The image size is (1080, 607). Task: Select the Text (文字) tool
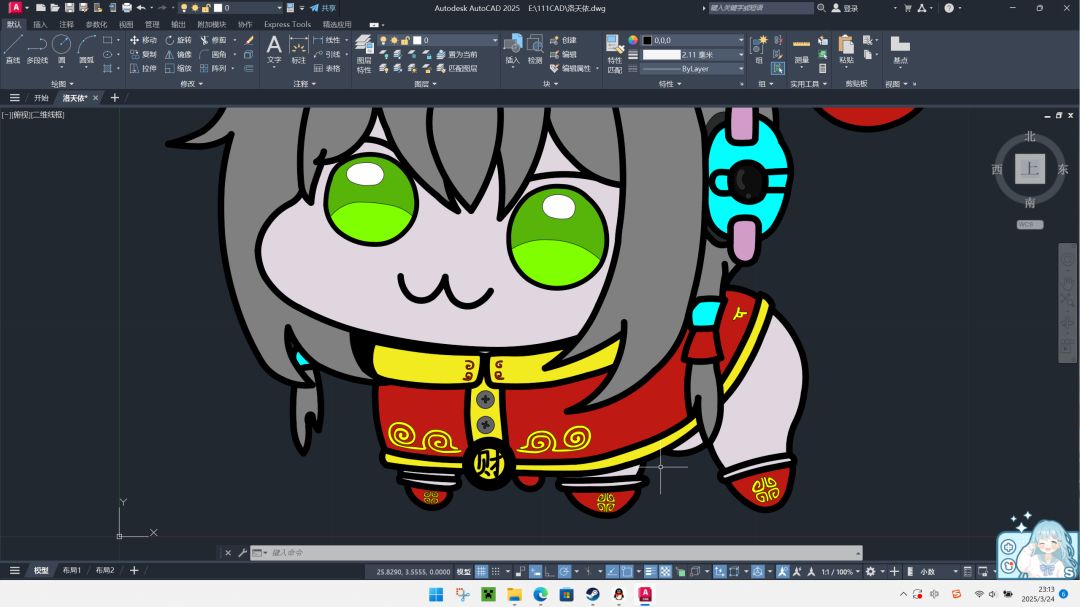point(274,50)
